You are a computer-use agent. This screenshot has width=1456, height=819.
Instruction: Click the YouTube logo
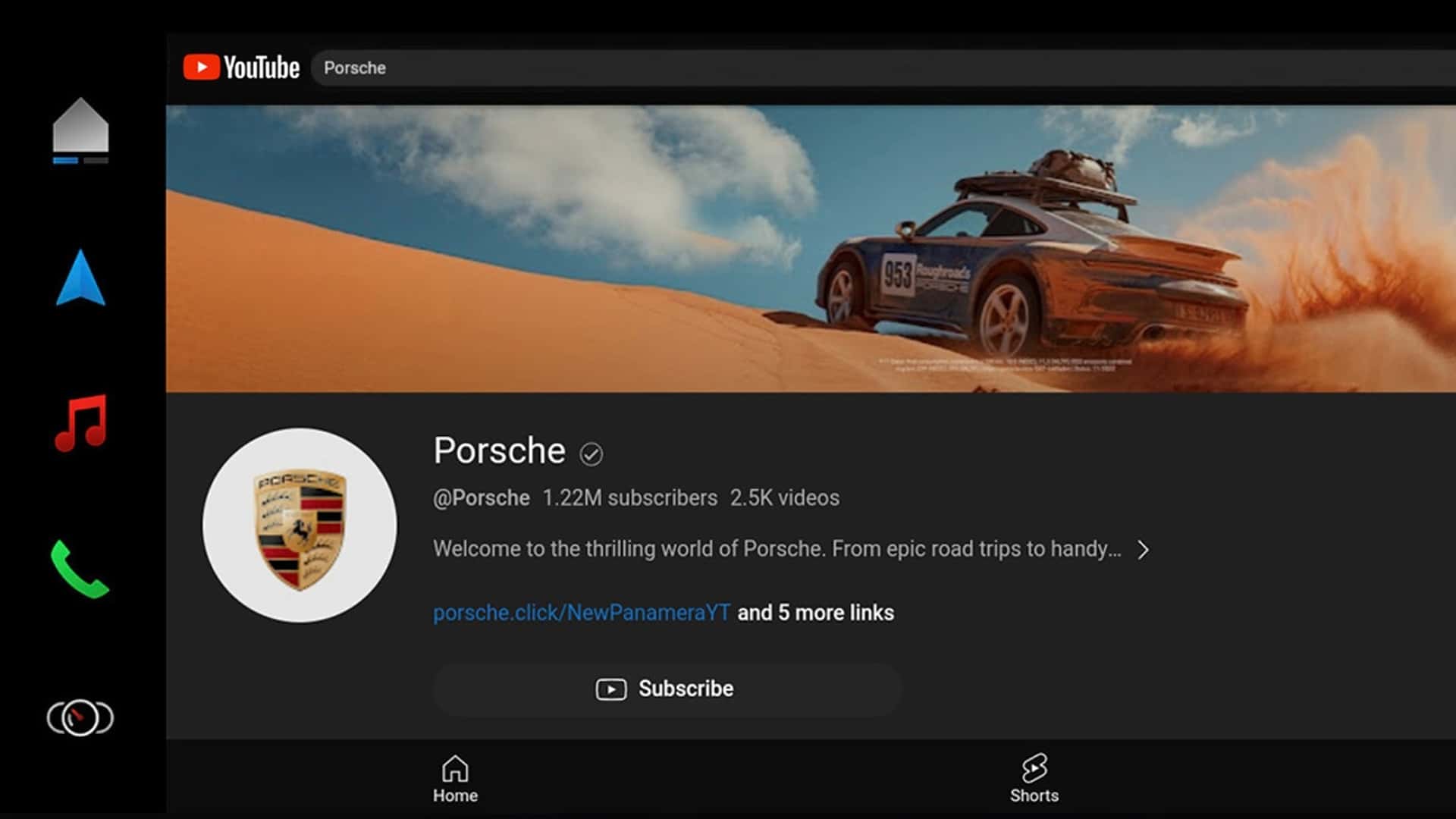point(241,67)
